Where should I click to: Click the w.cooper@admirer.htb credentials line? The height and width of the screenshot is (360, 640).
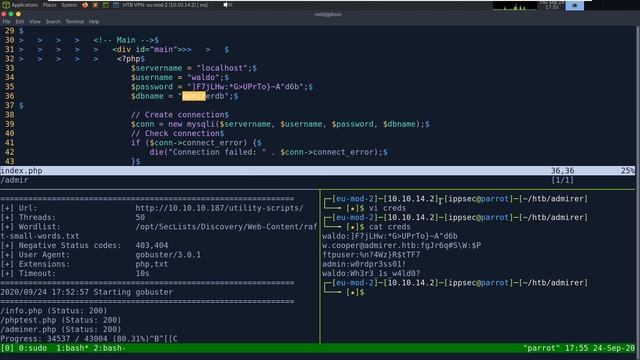point(402,246)
